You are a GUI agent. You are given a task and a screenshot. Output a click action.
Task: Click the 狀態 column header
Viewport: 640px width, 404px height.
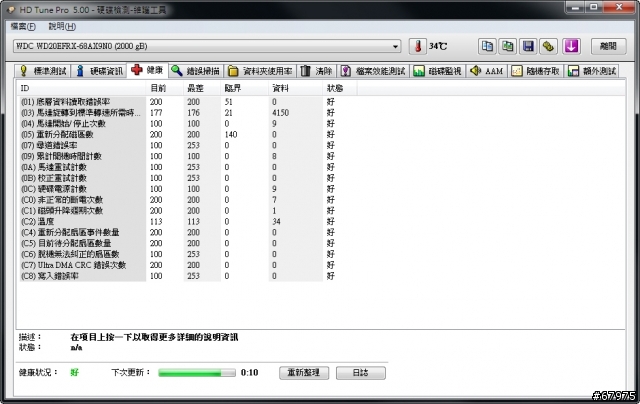click(x=340, y=88)
